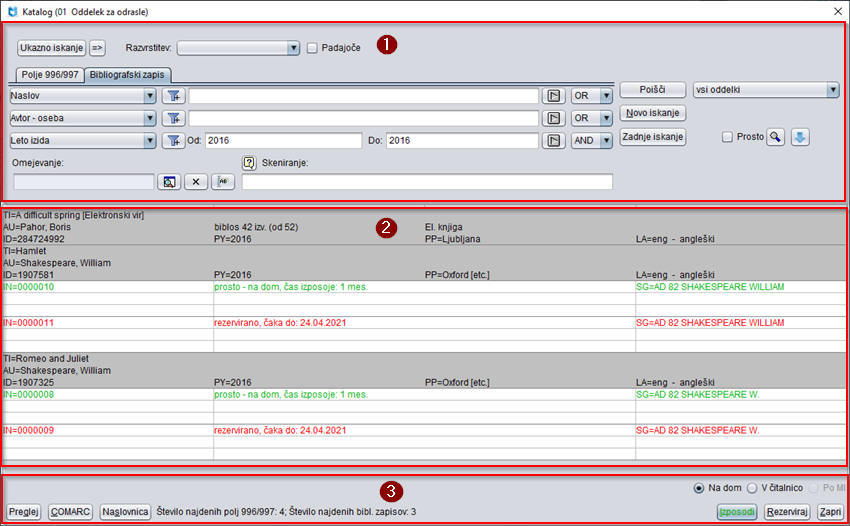Switch to the Polje 996/997 tab
Screen dimensions: 850x526
49,75
